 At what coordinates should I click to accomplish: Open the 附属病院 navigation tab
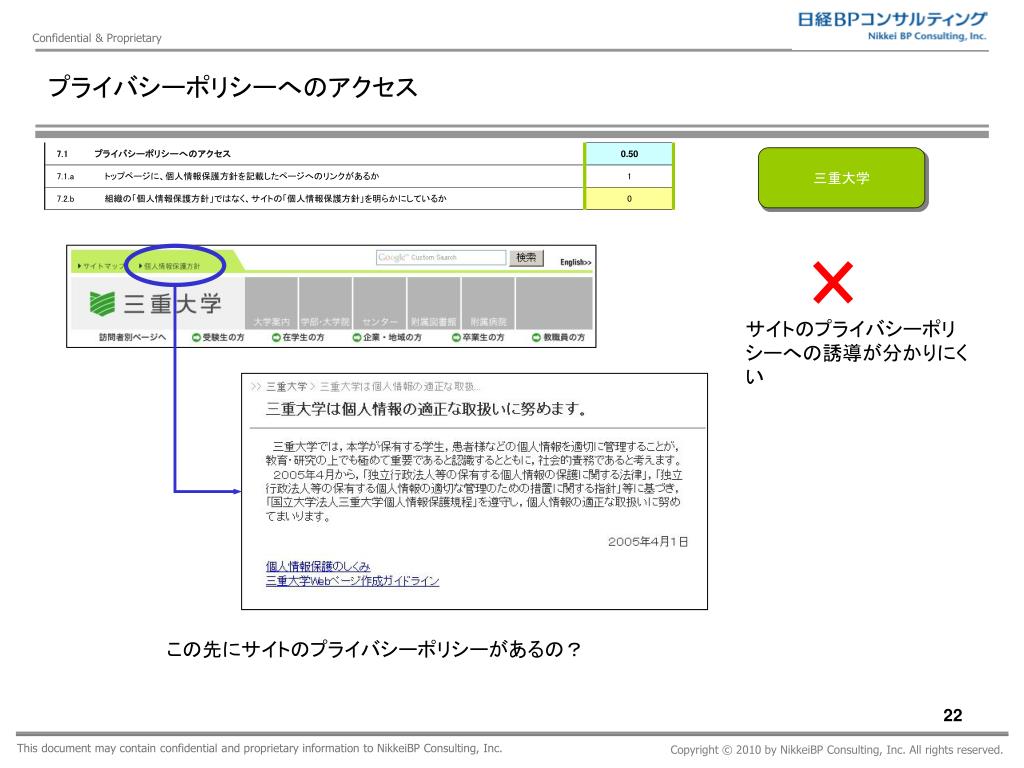pos(488,304)
